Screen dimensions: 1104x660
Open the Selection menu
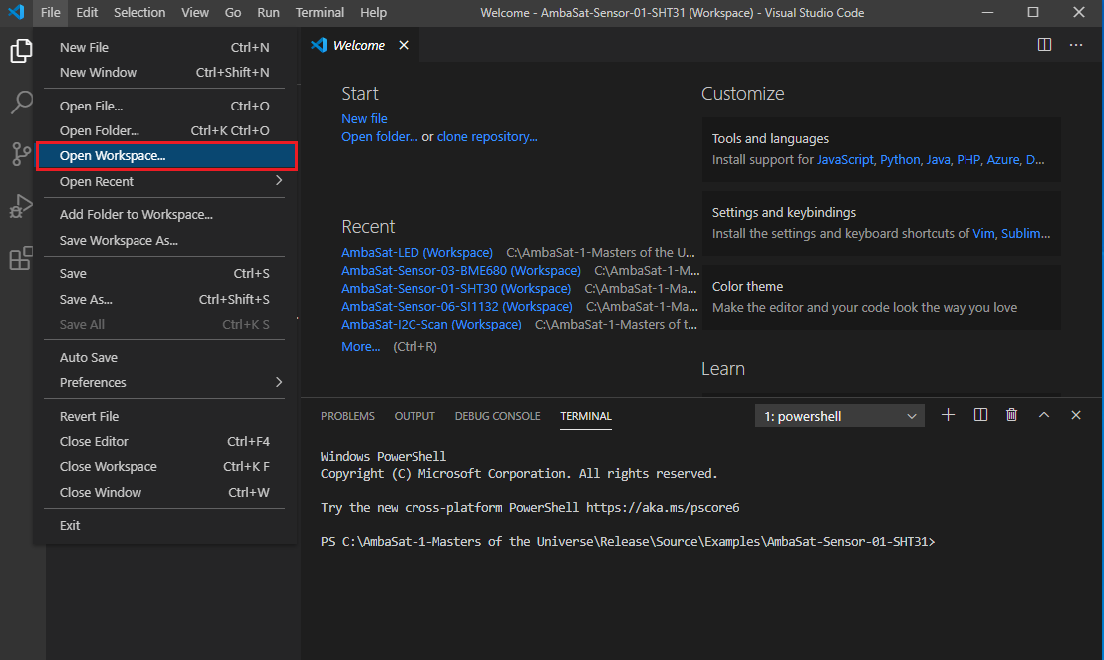click(139, 12)
